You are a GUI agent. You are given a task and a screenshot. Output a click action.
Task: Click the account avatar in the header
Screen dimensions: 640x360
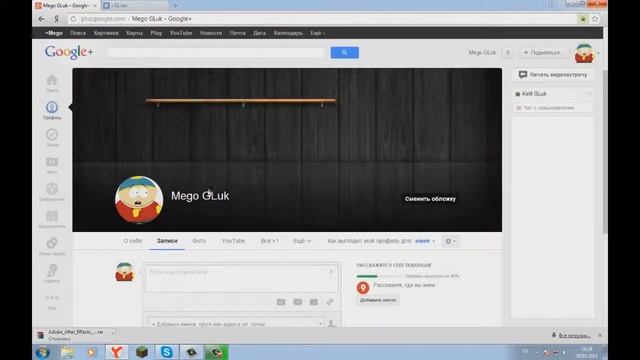click(584, 53)
